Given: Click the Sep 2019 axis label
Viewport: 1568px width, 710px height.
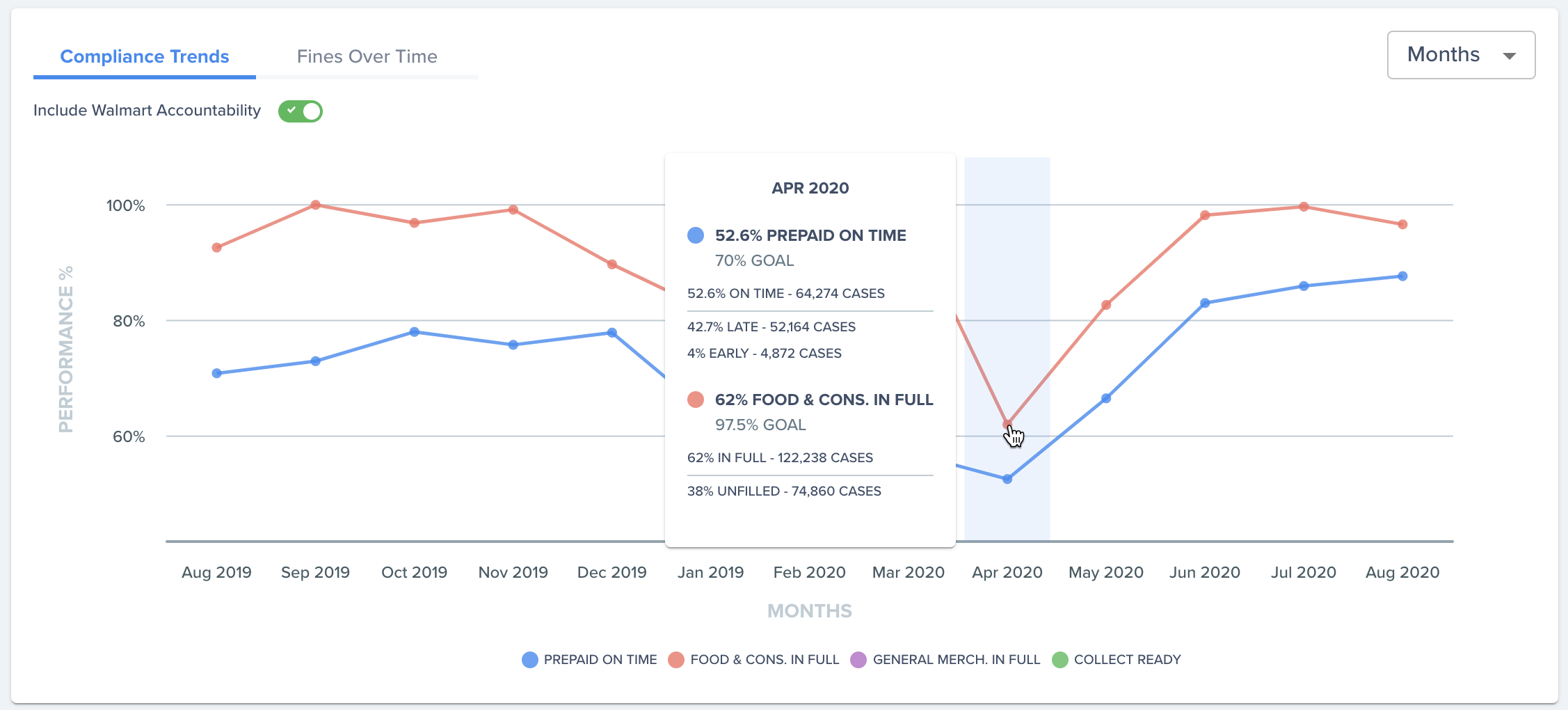Looking at the screenshot, I should tap(315, 572).
